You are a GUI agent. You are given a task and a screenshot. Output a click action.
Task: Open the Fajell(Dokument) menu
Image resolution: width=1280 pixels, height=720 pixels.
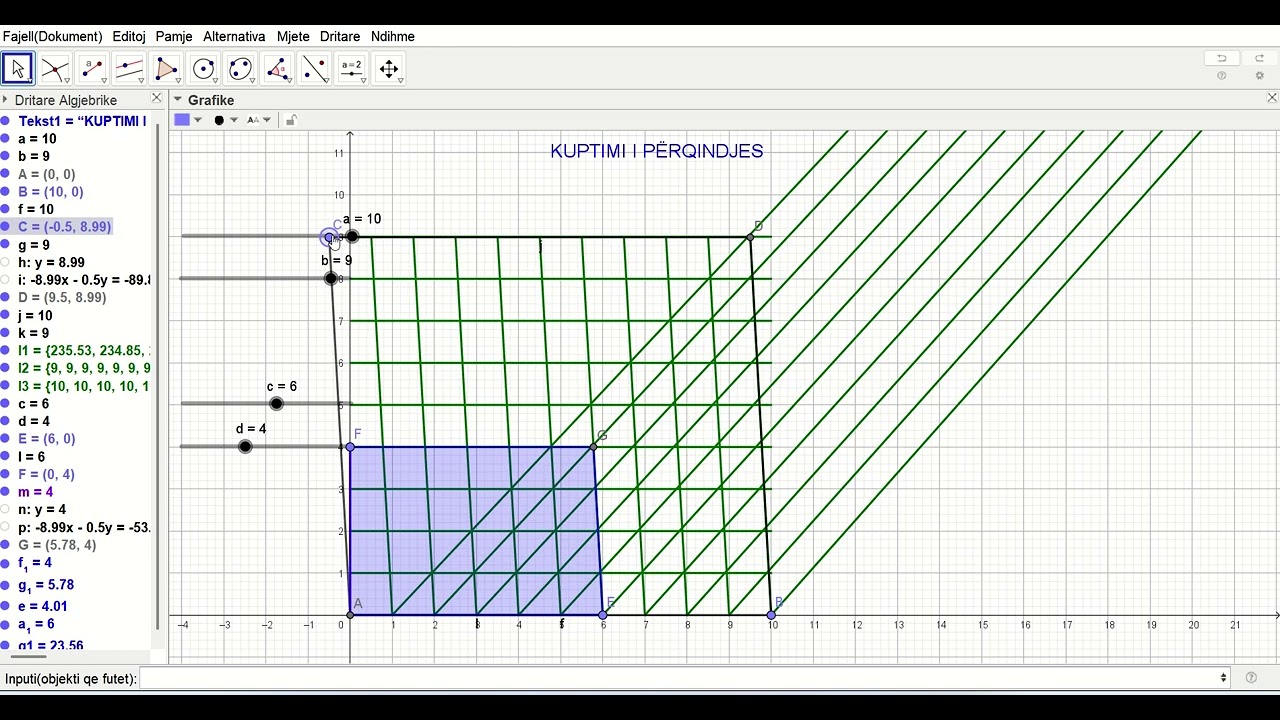click(x=52, y=36)
